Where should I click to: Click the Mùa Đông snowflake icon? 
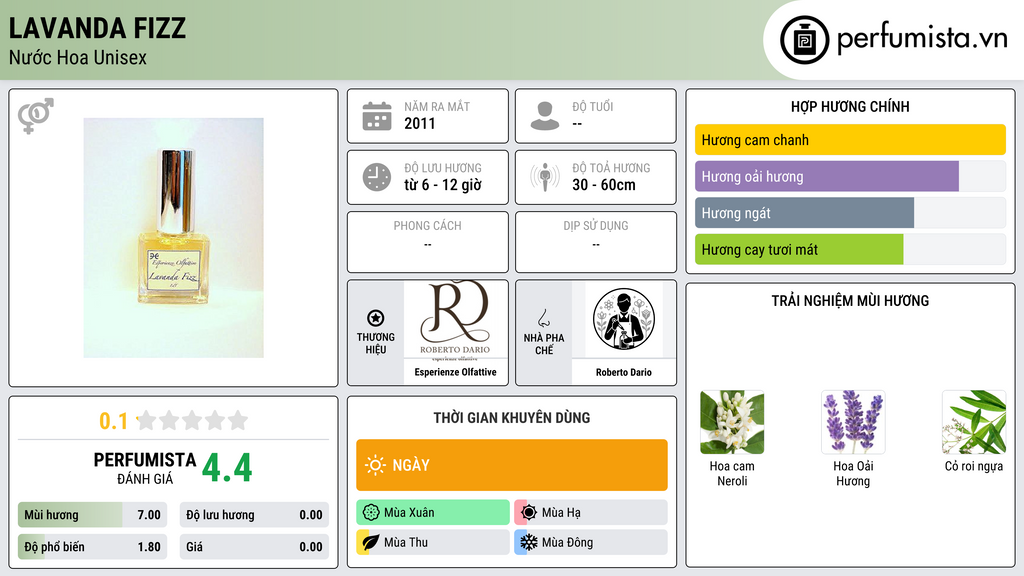[x=529, y=542]
